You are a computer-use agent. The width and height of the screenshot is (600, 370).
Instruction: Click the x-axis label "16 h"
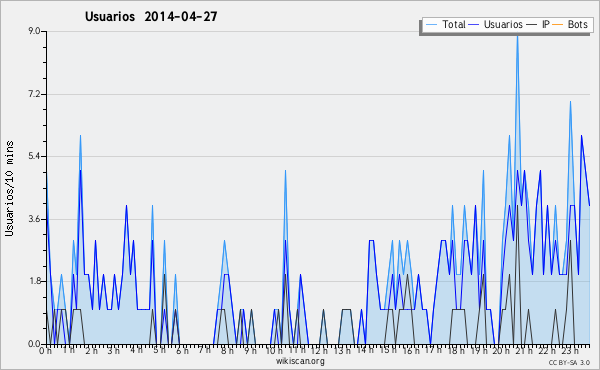tap(411, 350)
